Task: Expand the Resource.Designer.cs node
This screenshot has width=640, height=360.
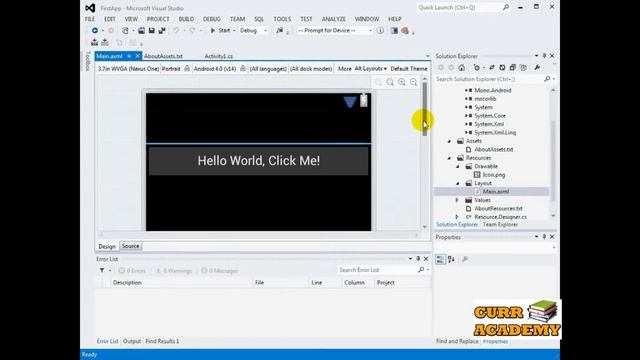Action: 457,217
